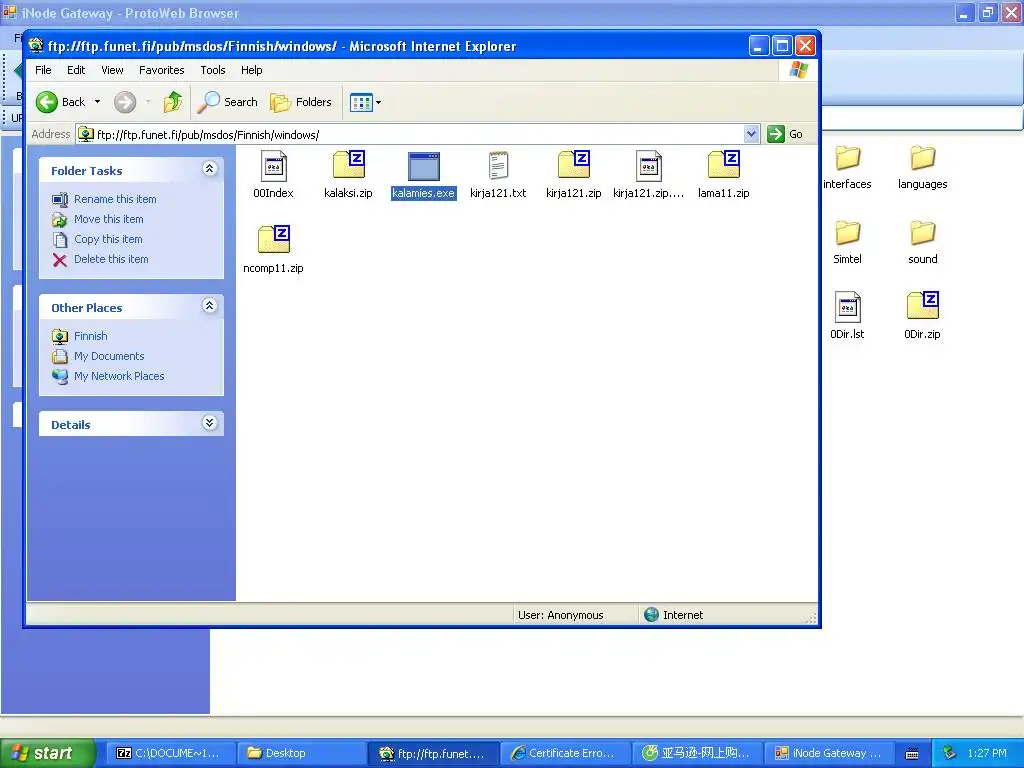Toggle the Folders pane button
This screenshot has width=1024, height=768.
301,102
